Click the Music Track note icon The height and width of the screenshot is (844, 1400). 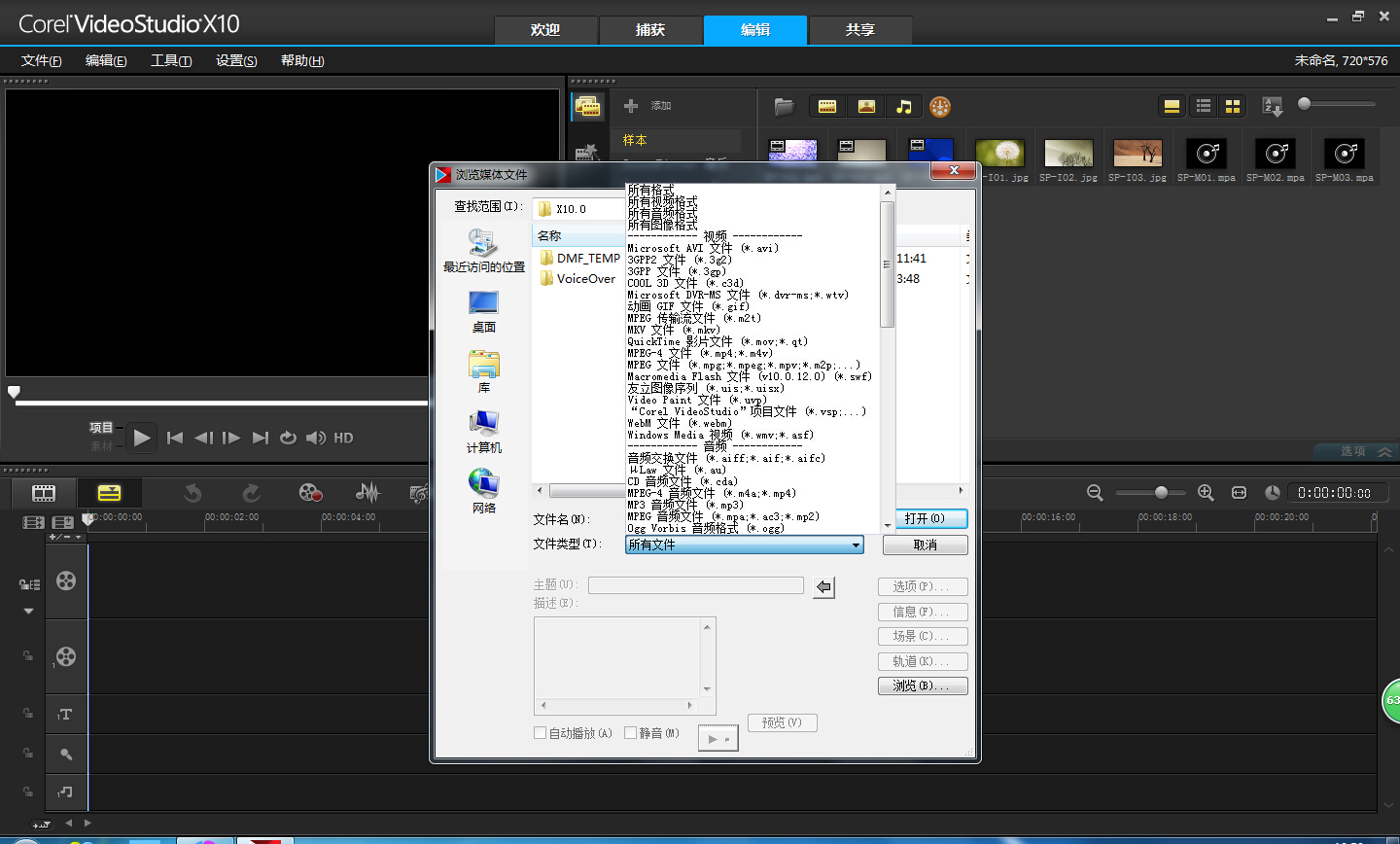coord(65,791)
